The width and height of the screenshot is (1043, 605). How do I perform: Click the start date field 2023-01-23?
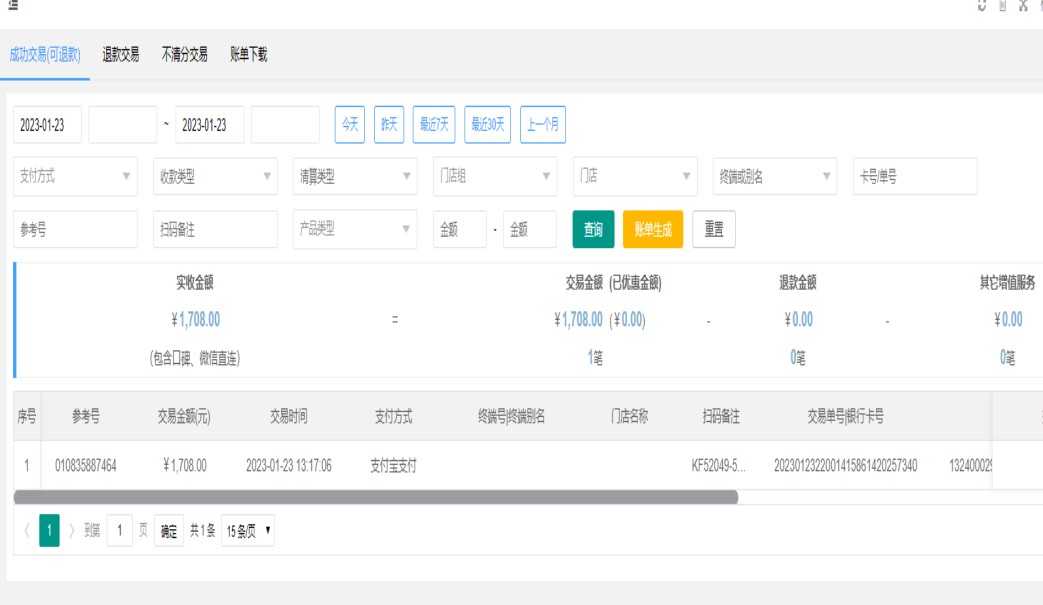(x=47, y=125)
